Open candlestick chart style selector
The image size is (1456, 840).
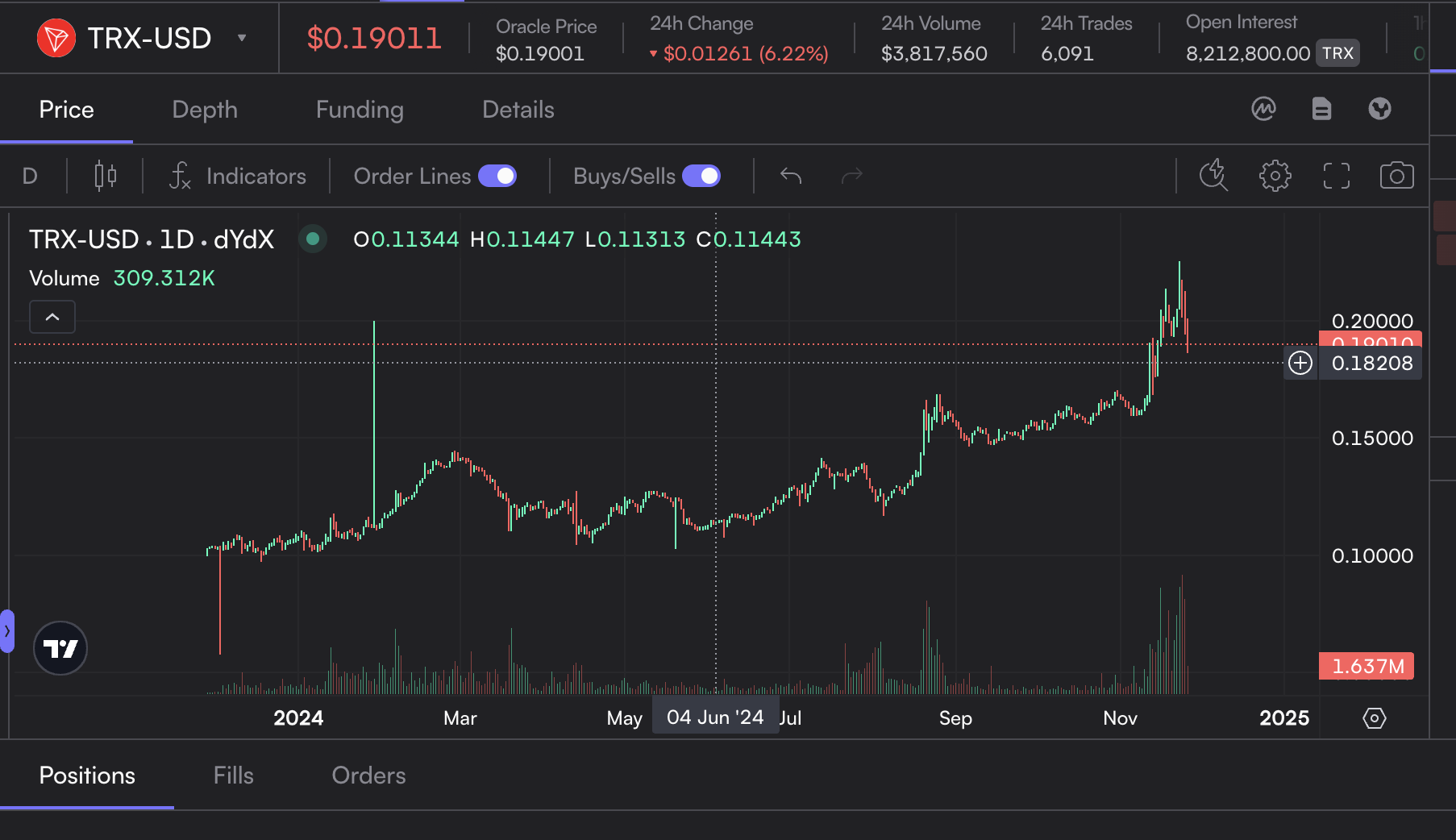point(106,176)
